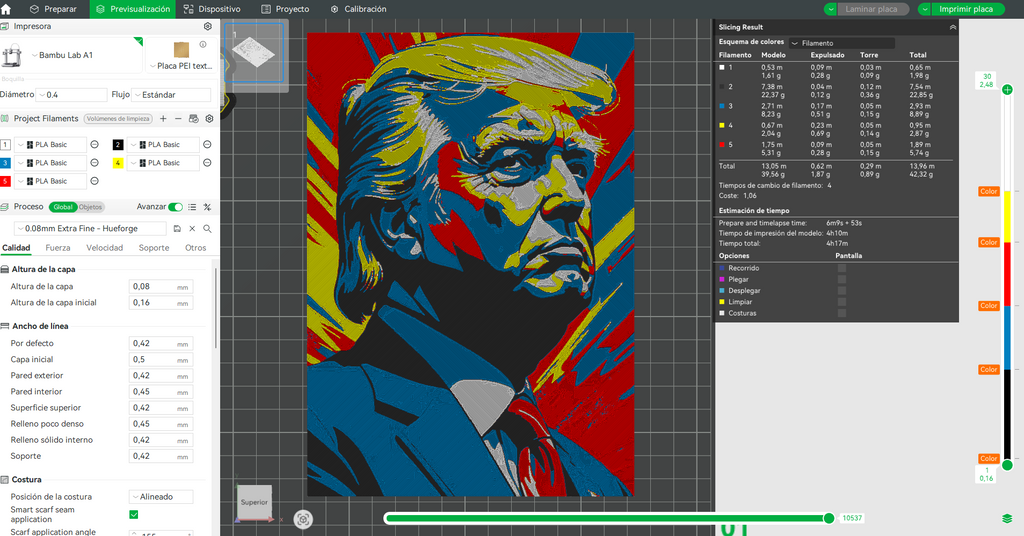Image resolution: width=1024 pixels, height=536 pixels.
Task: Save the current process preset
Action: [x=177, y=229]
